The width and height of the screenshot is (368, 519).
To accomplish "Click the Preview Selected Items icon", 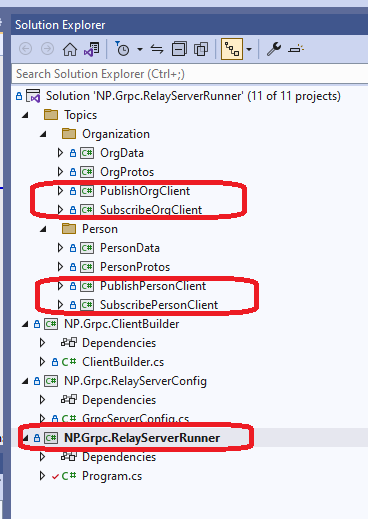I will (x=296, y=49).
